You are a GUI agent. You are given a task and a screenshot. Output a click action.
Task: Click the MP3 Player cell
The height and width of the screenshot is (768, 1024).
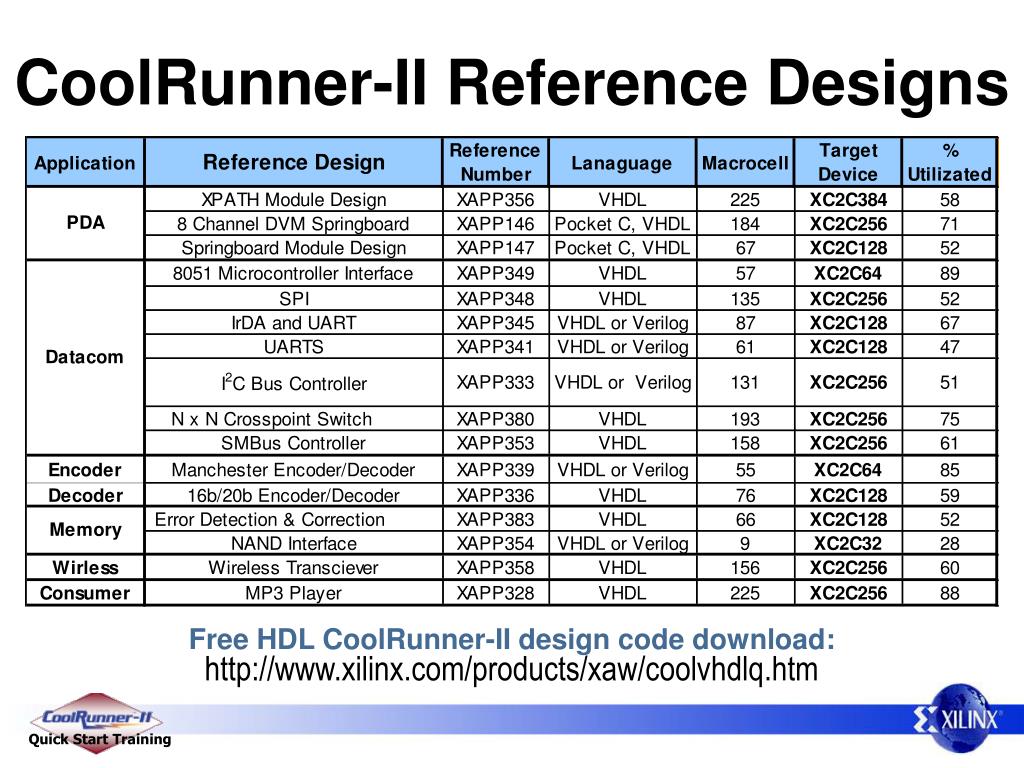[x=294, y=593]
